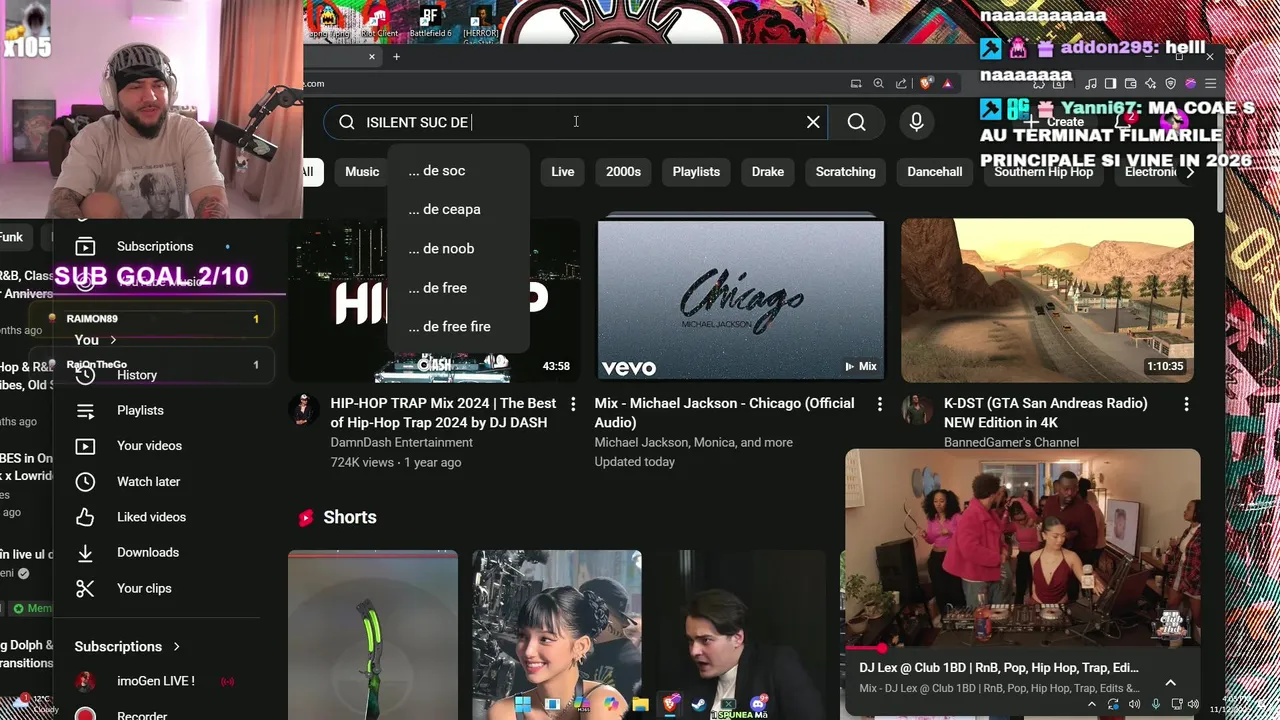The image size is (1280, 720).
Task: Open the Brave Wallet icon
Action: pyautogui.click(x=1131, y=84)
